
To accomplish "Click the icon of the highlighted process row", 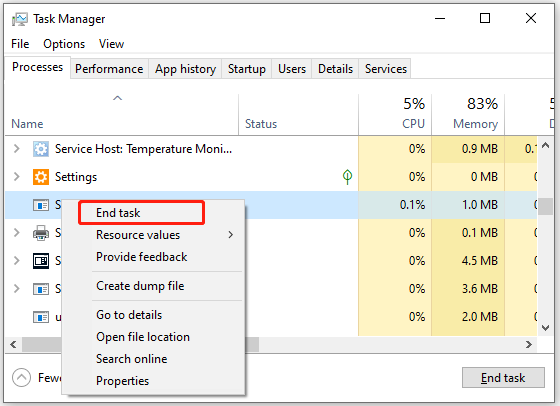I will click(41, 205).
